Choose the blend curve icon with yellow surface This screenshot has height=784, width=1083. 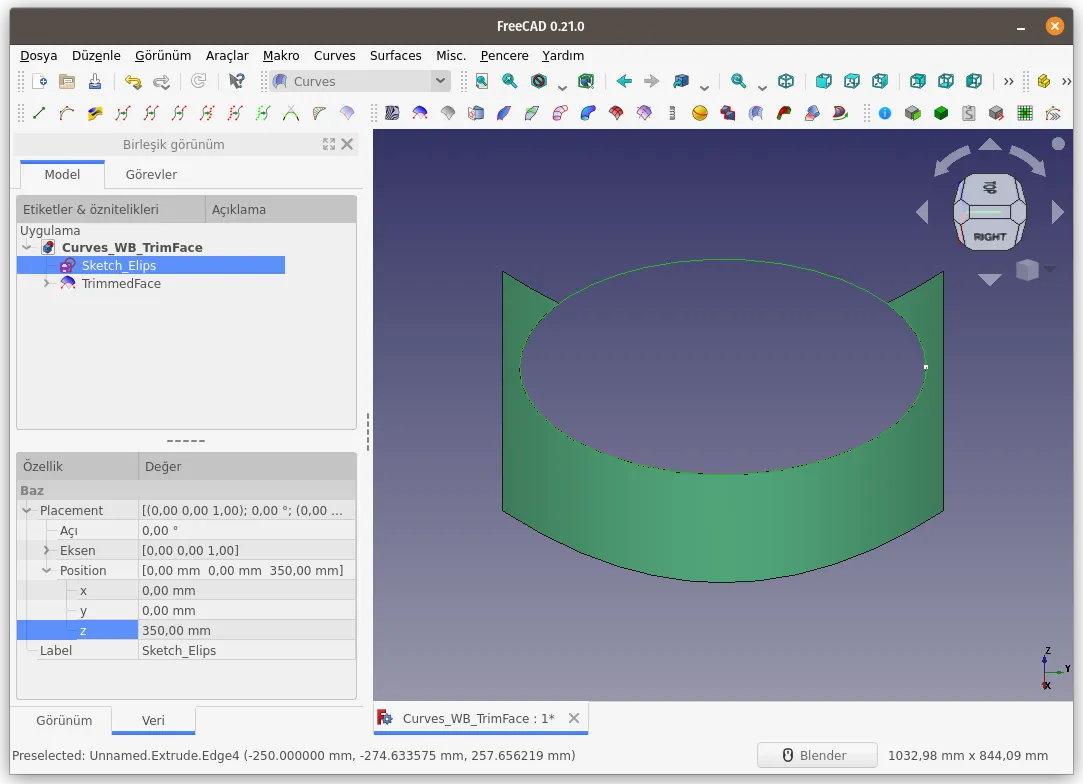[95, 113]
